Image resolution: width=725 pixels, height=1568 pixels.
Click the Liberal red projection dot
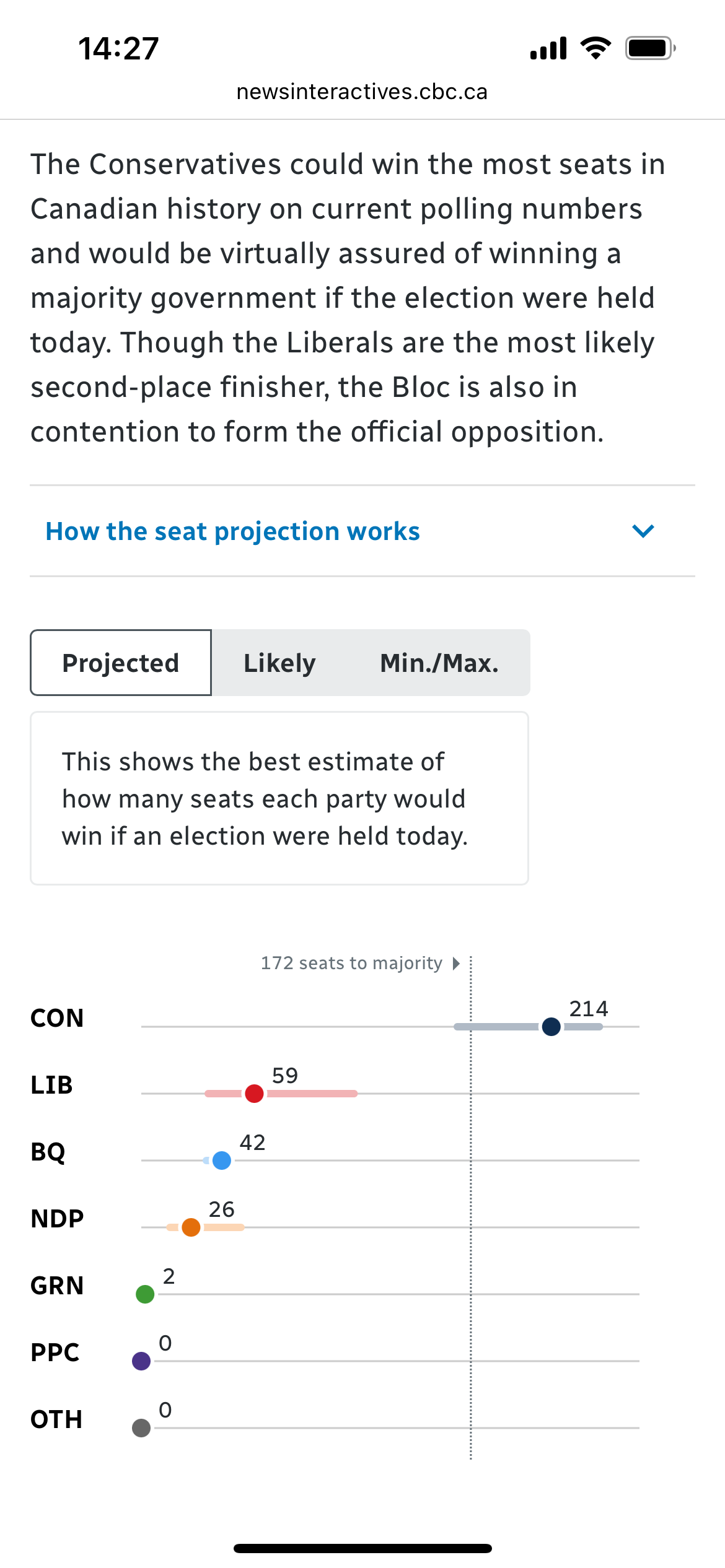(x=254, y=1094)
